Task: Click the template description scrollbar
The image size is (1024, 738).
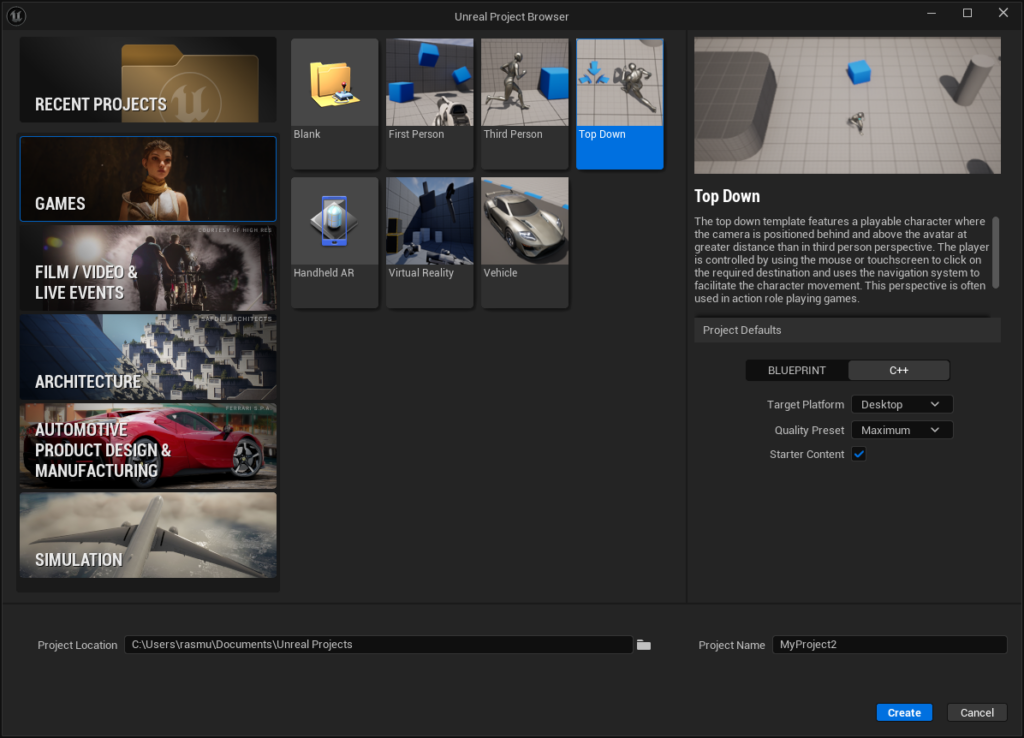Action: coord(995,250)
